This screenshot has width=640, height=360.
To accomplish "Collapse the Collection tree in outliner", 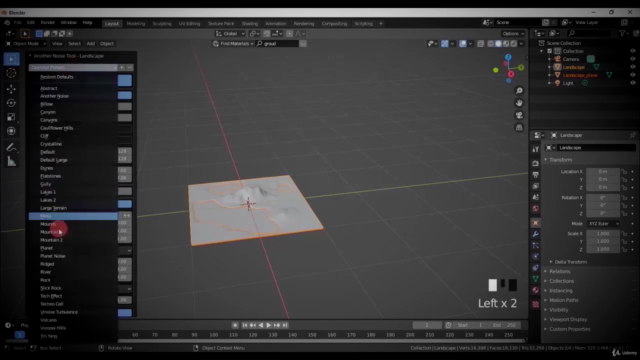I will pyautogui.click(x=542, y=51).
